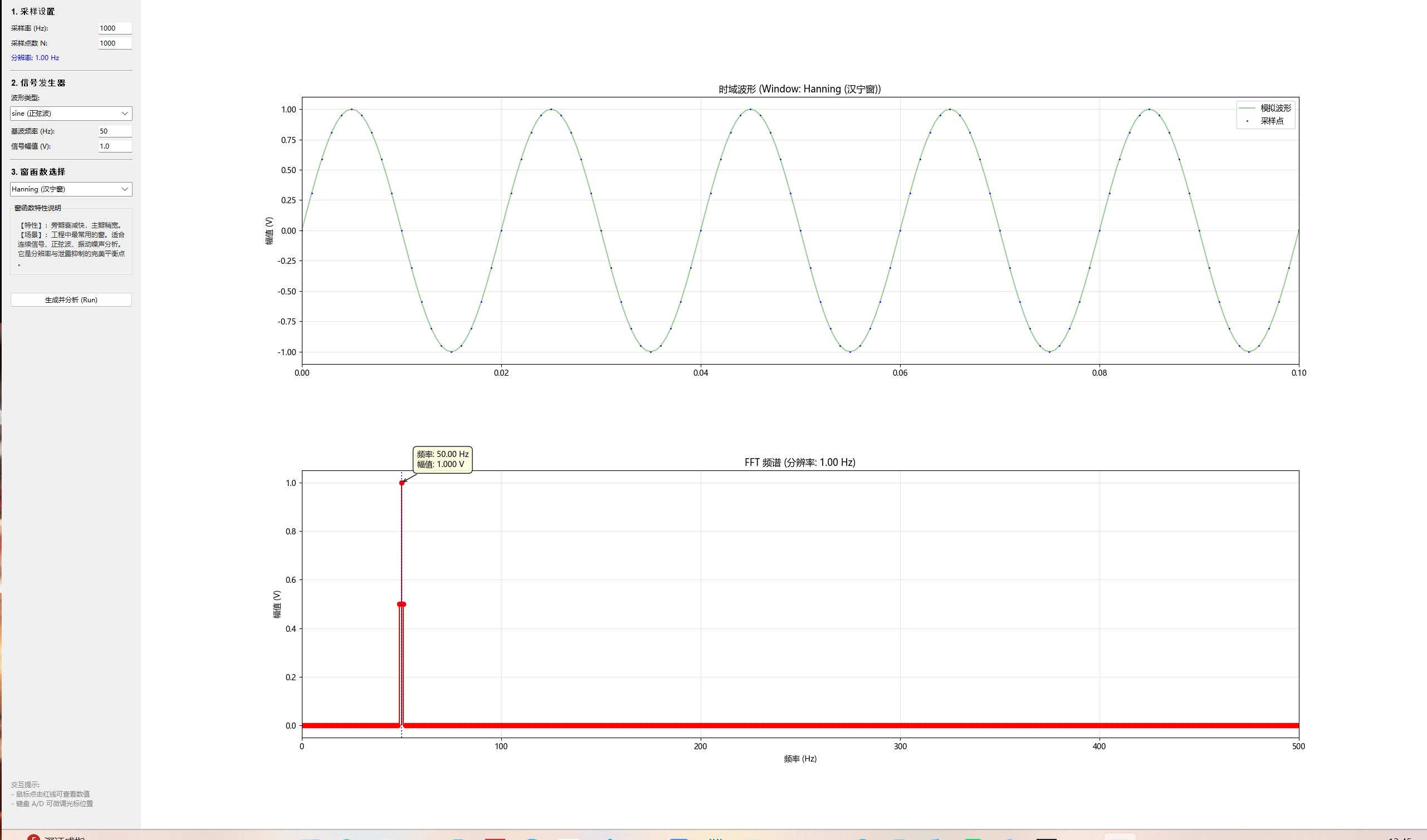Click the first sine wave crest sample point
Screen dimensions: 1427x840
tap(351, 109)
